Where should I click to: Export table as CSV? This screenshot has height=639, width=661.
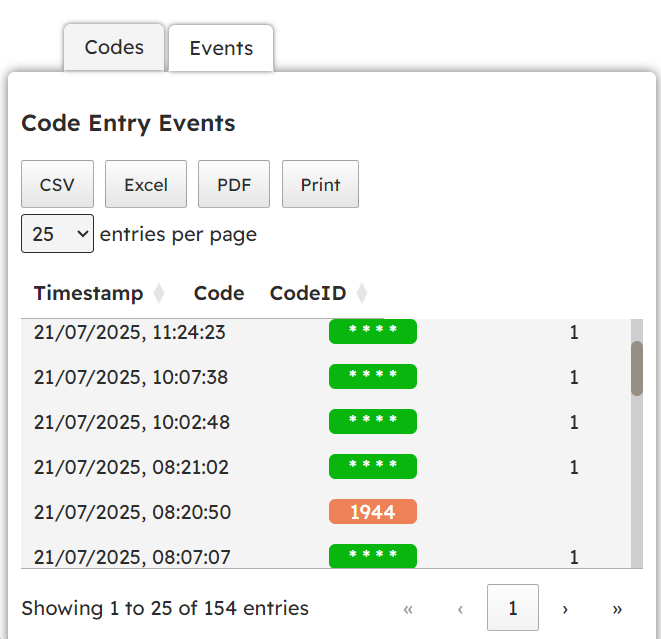point(57,184)
